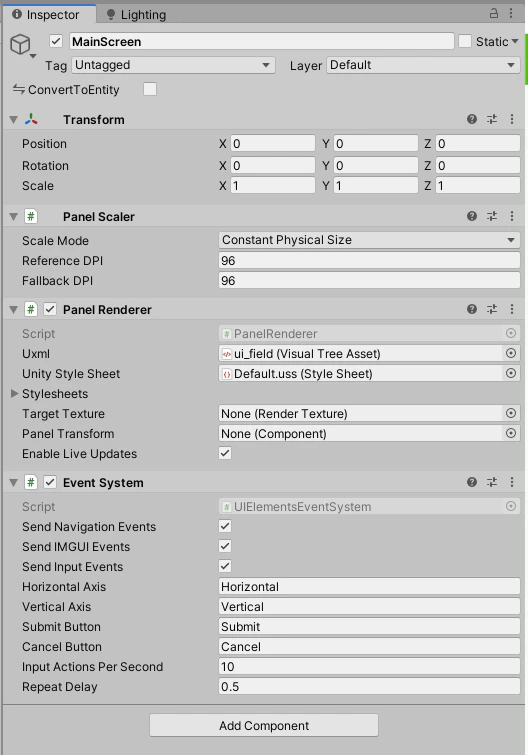Click the Vertical Axis field
This screenshot has width=528, height=755.
369,606
